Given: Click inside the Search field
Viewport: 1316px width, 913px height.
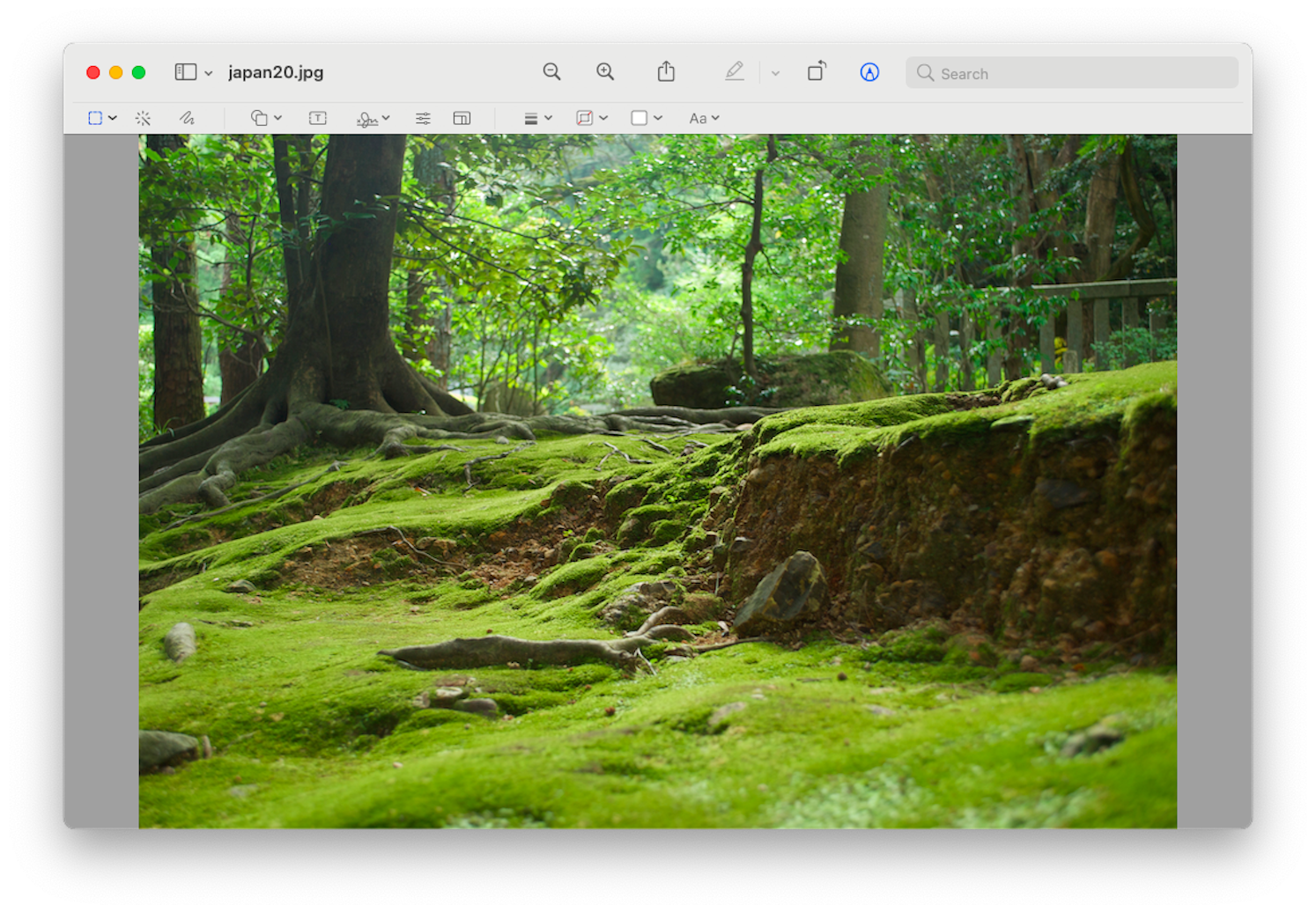Looking at the screenshot, I should tap(1071, 72).
